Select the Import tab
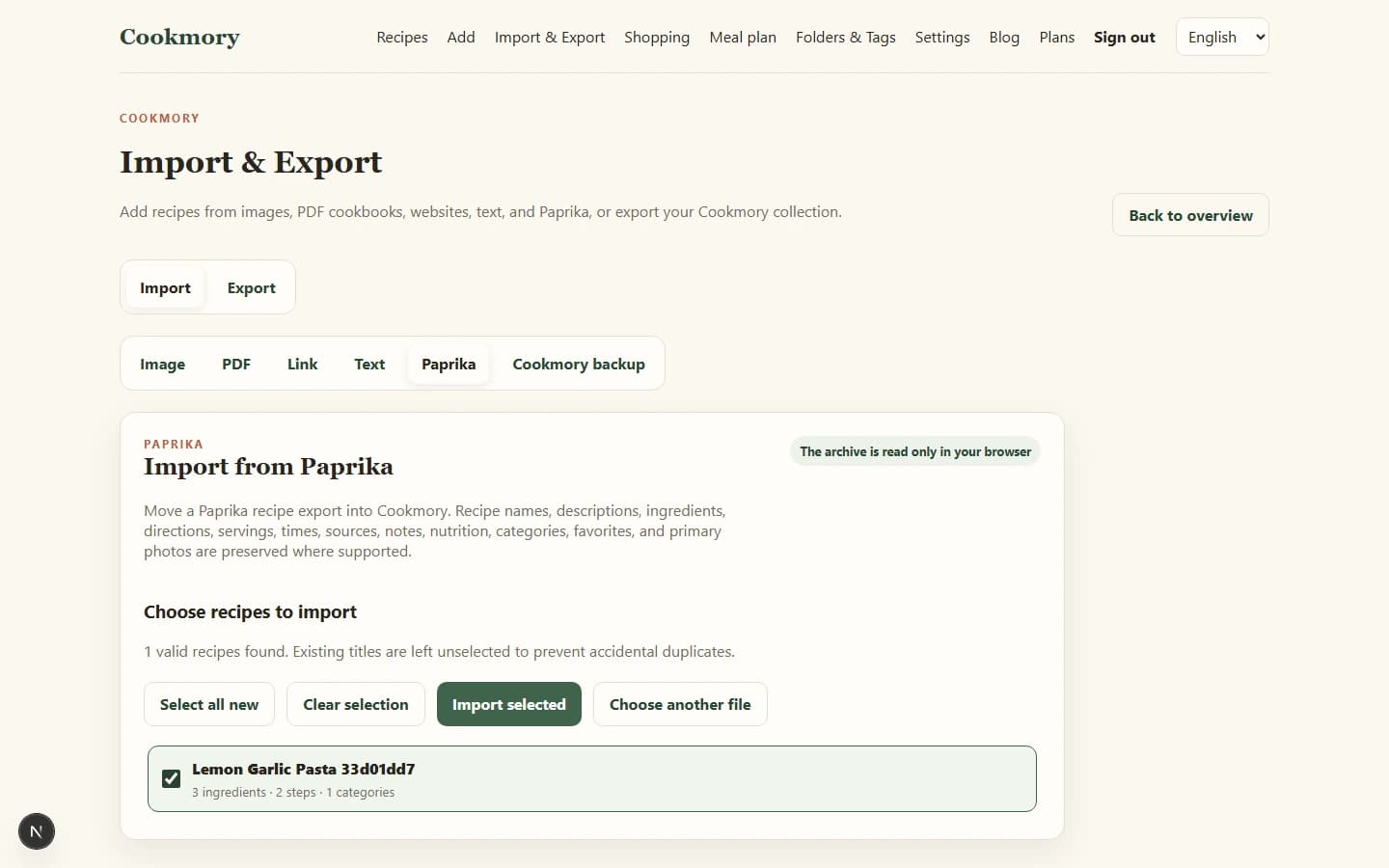1389x868 pixels. coord(165,287)
